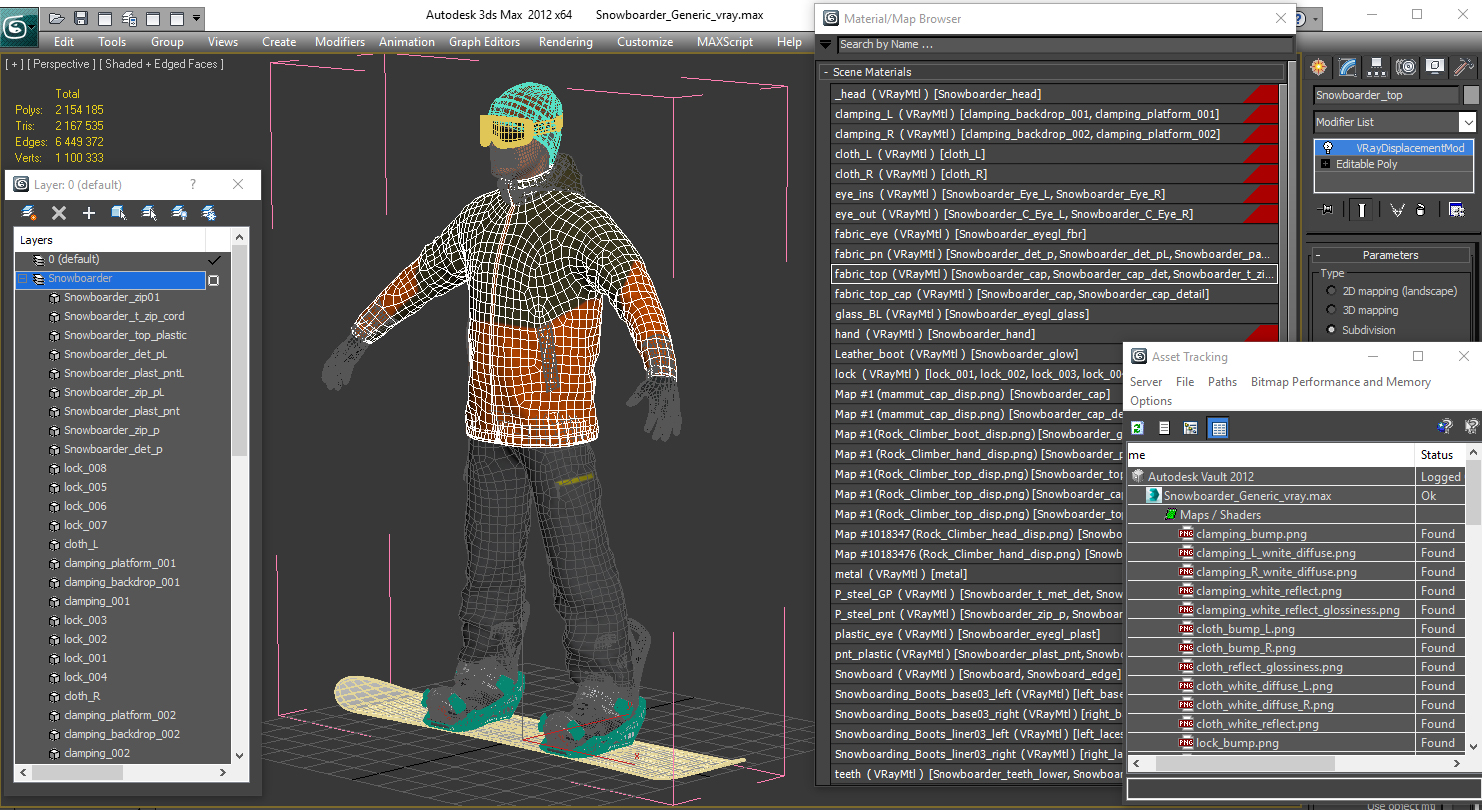This screenshot has height=810, width=1482.
Task: Click the Layer dialog scroll down arrow
Action: 239,756
